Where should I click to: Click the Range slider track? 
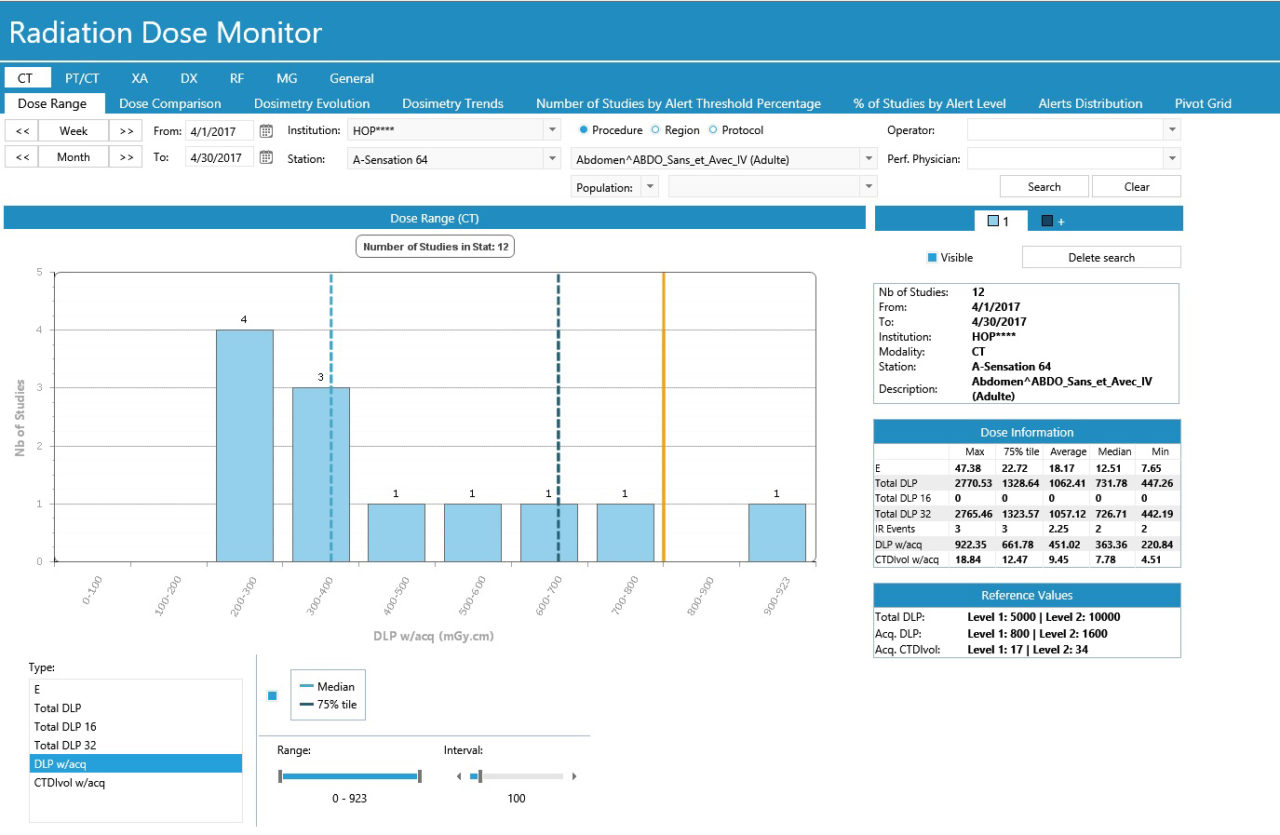coord(350,776)
